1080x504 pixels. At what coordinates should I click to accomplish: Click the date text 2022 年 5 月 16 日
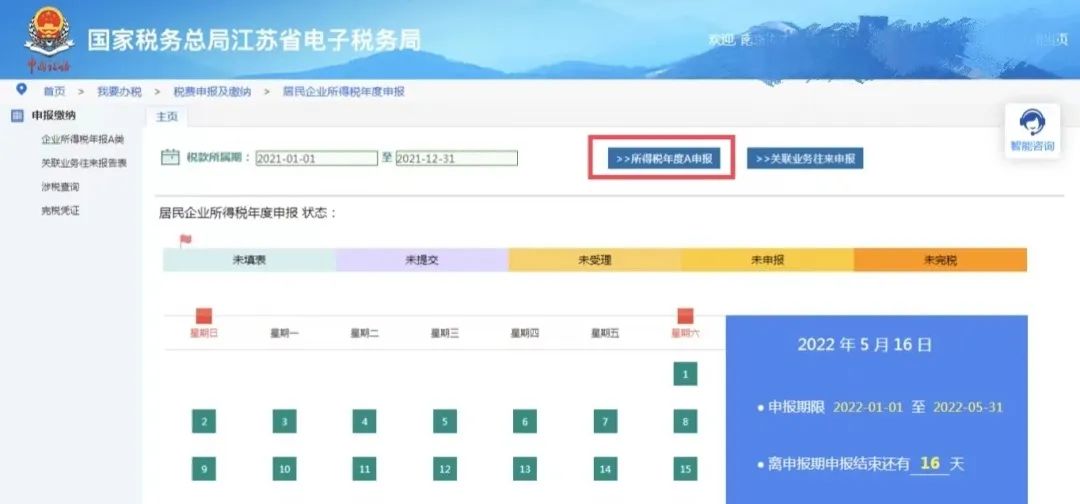click(x=865, y=345)
